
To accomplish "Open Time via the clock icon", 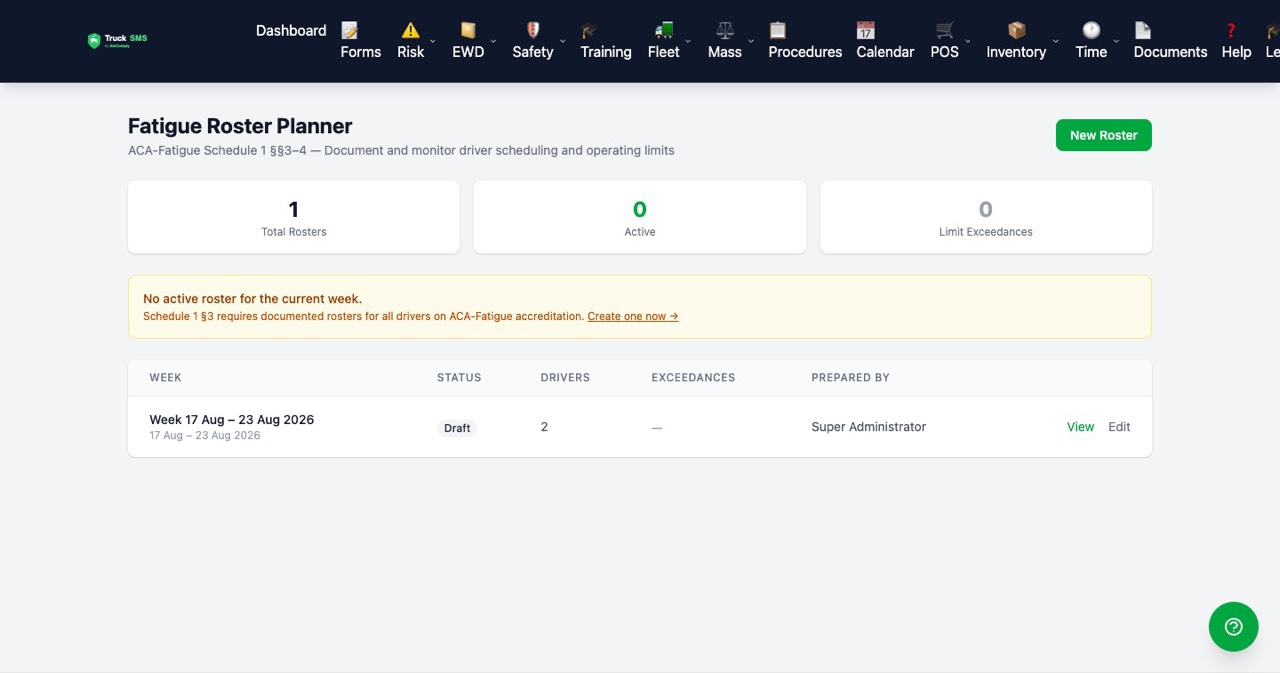I will (x=1091, y=31).
